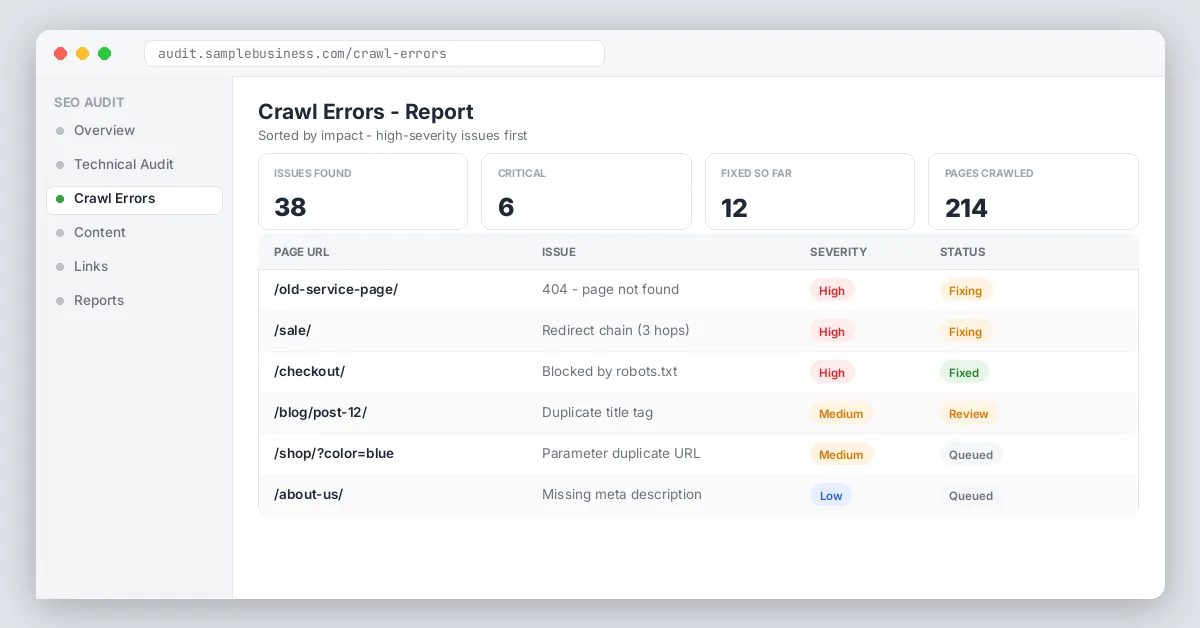Click High badge in /old-service-page/ row
Image resolution: width=1200 pixels, height=628 pixels.
pos(832,290)
